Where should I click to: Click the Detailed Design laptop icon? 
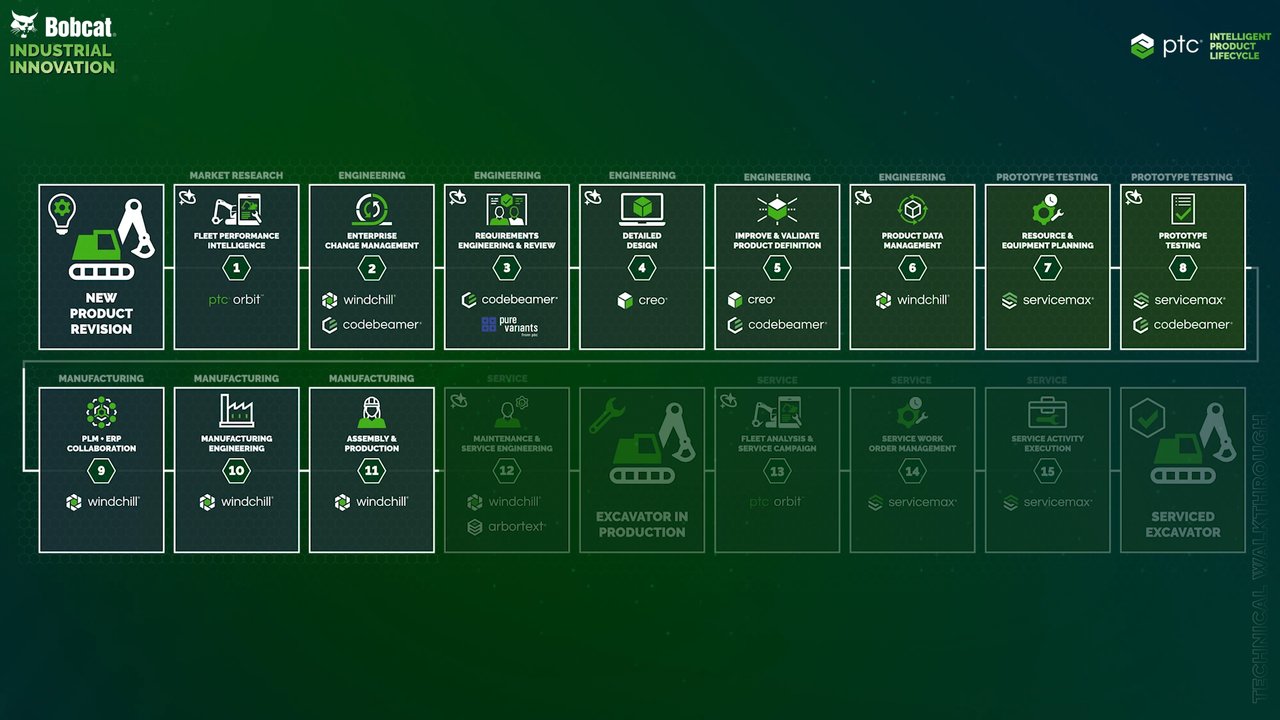click(642, 209)
